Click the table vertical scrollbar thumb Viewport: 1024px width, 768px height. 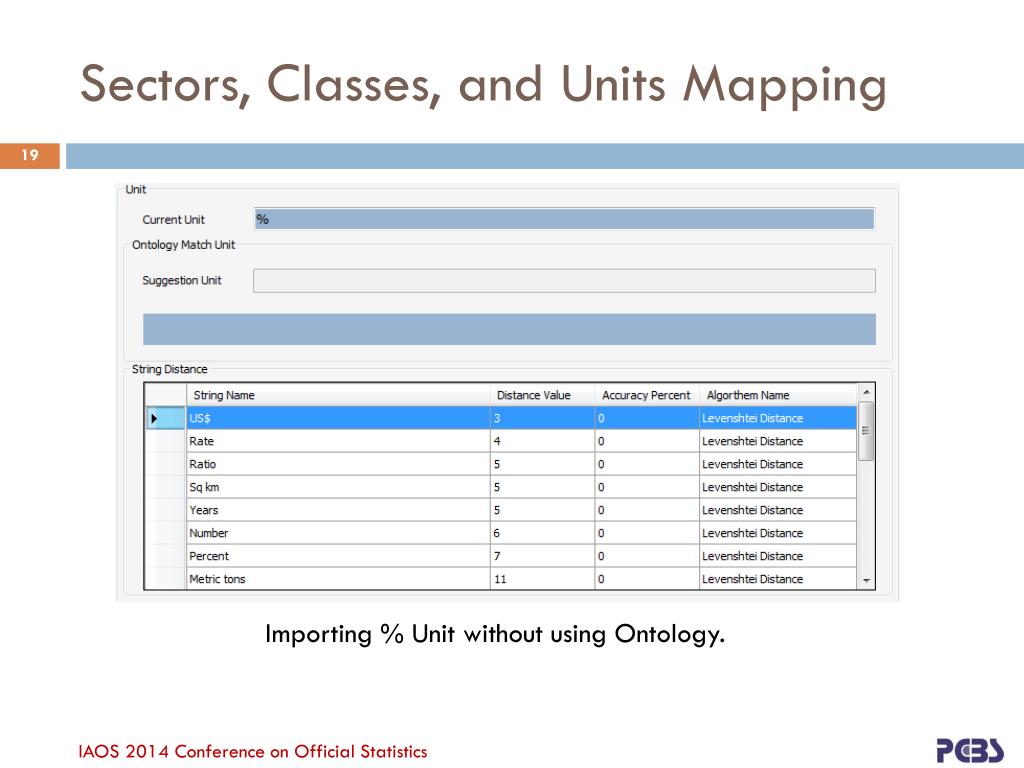(x=866, y=431)
